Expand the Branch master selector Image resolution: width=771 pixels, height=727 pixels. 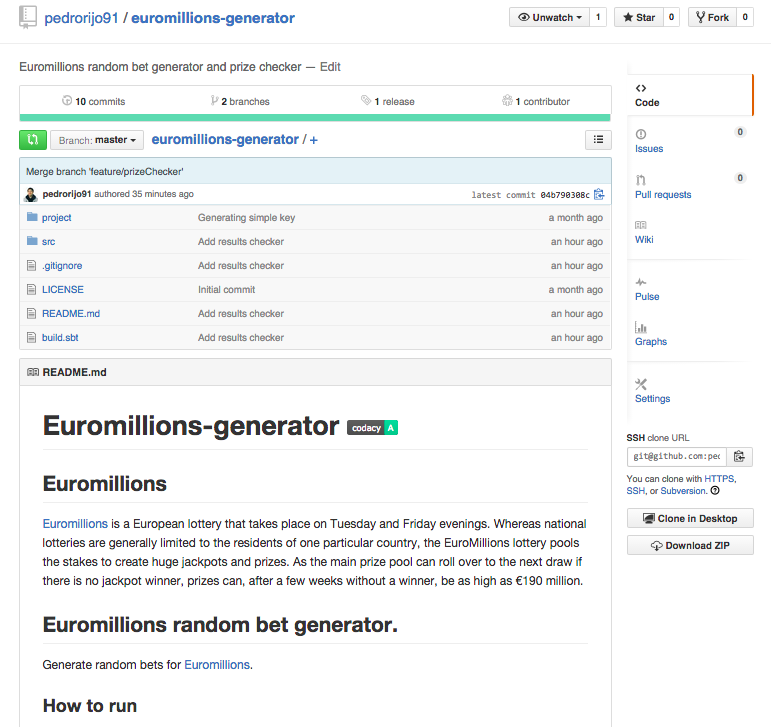click(x=97, y=140)
